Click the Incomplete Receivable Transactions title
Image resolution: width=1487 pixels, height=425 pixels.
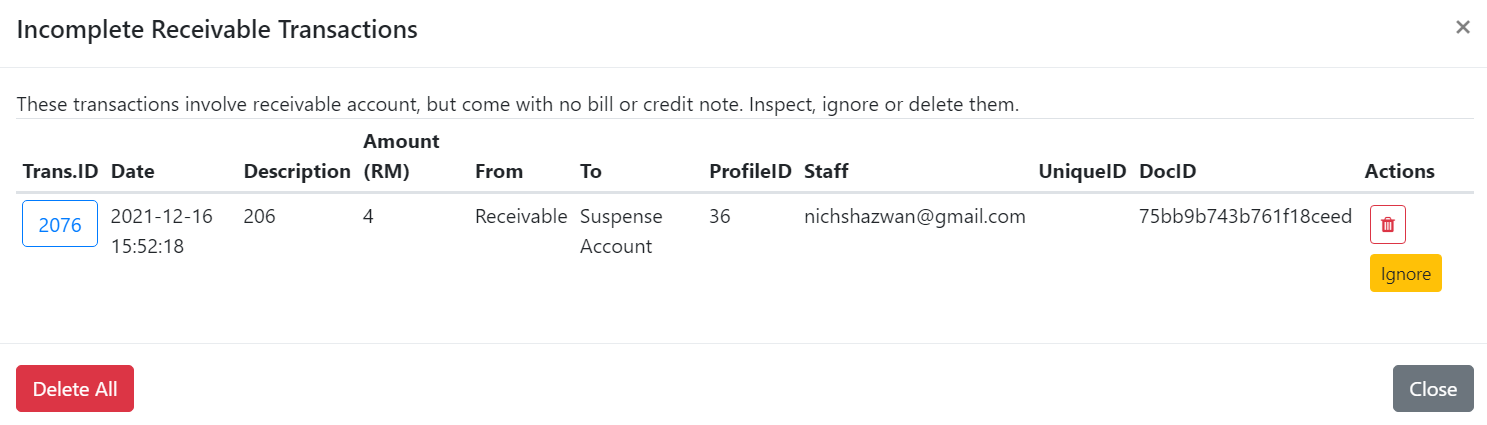(x=217, y=30)
